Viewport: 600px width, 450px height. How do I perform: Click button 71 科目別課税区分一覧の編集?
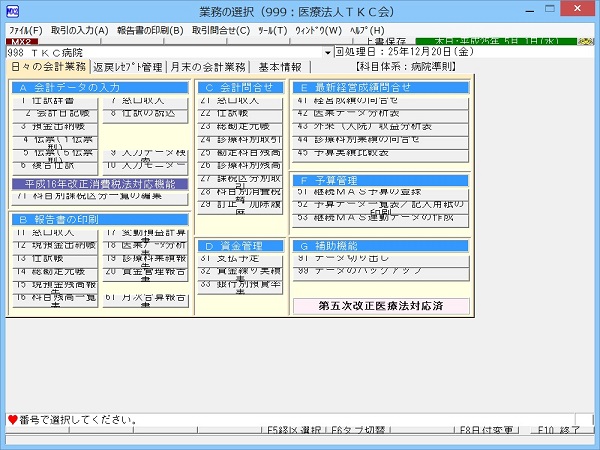tap(100, 199)
